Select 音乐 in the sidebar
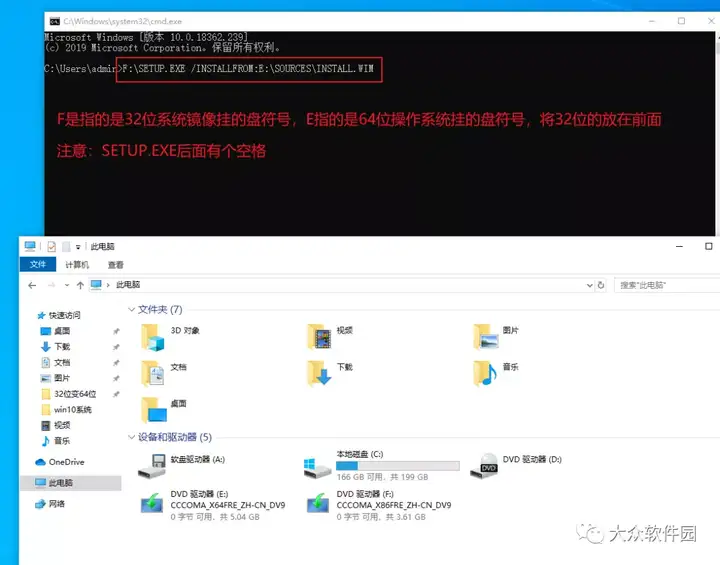Image resolution: width=720 pixels, height=565 pixels. click(x=62, y=441)
